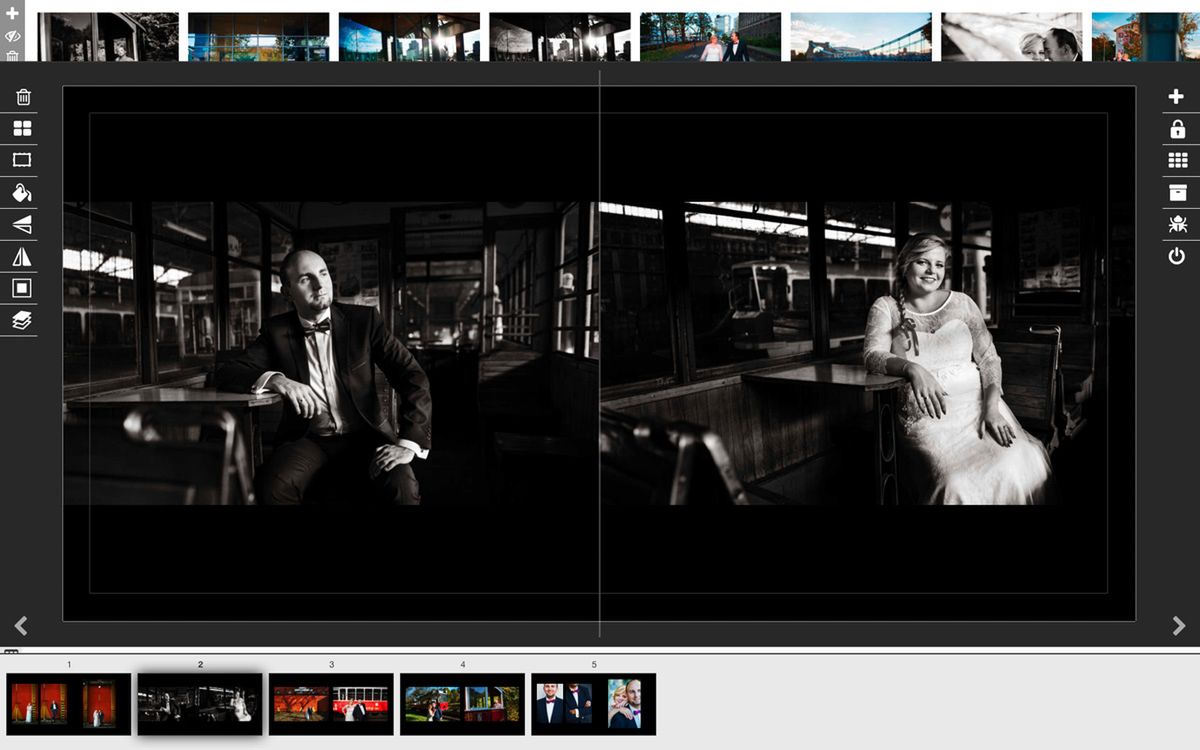Screen dimensions: 1200x750
Task: Click the power icon on right toolbar
Action: coord(1177,256)
